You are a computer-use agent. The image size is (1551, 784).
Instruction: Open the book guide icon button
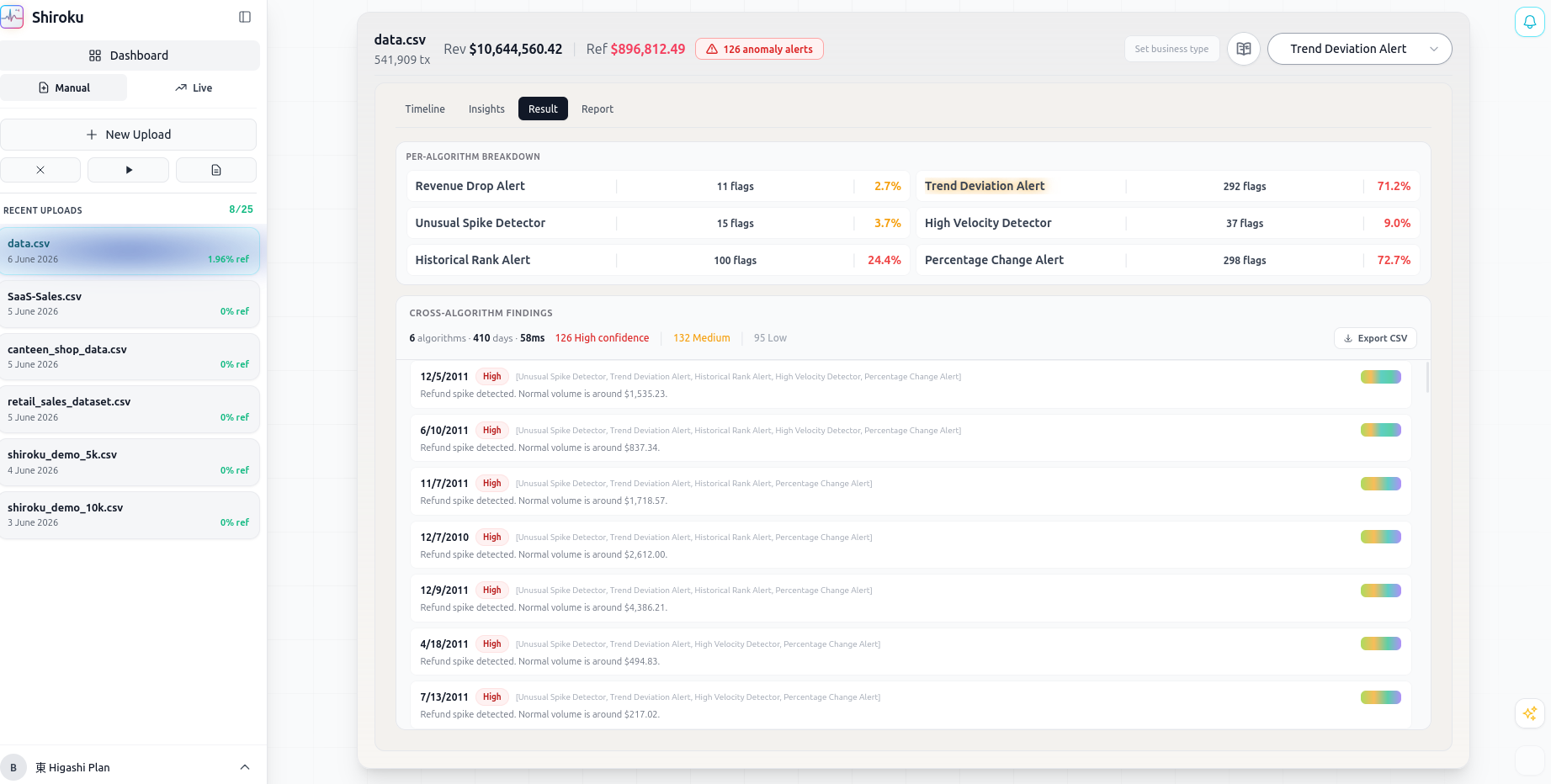pyautogui.click(x=1244, y=49)
